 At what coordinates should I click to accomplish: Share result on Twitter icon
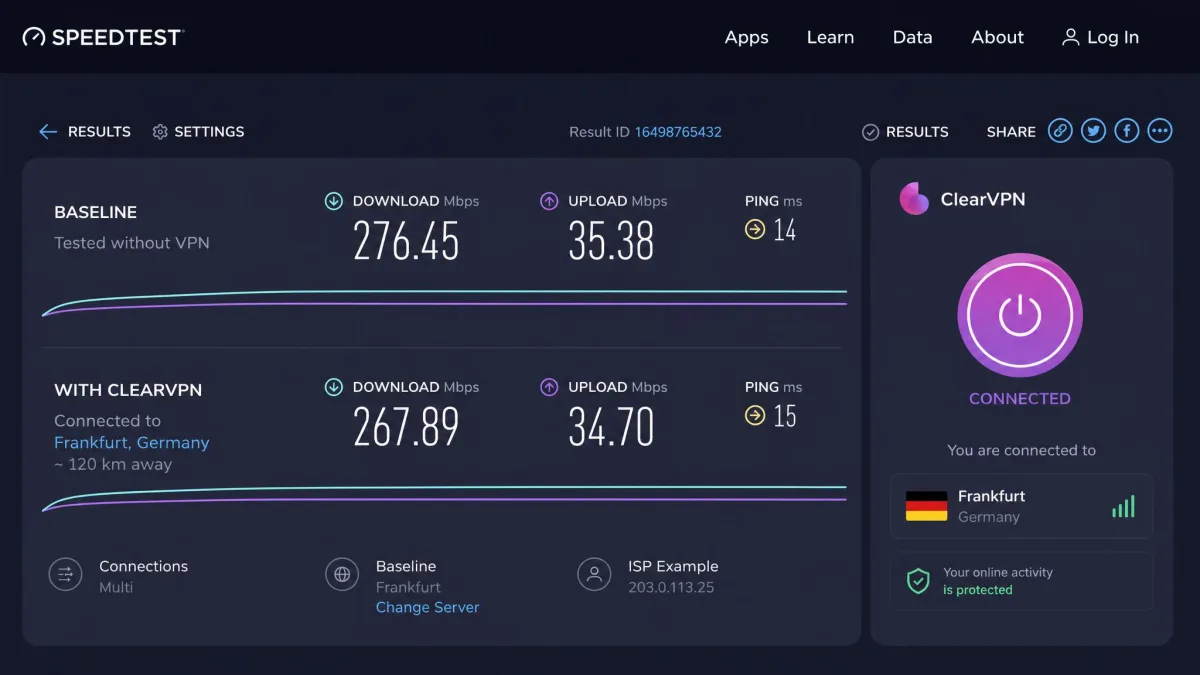tap(1093, 131)
